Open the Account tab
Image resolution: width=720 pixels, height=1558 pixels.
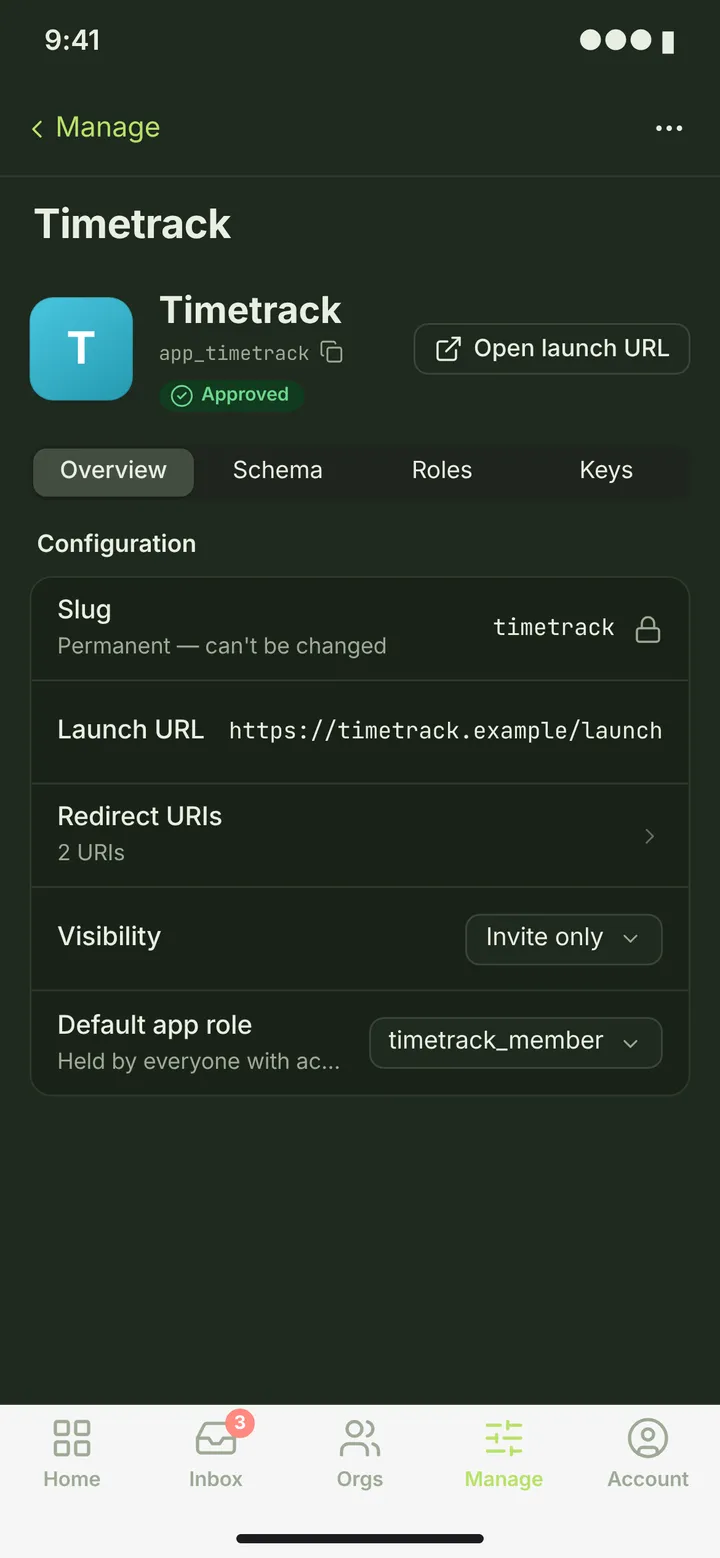[648, 1453]
